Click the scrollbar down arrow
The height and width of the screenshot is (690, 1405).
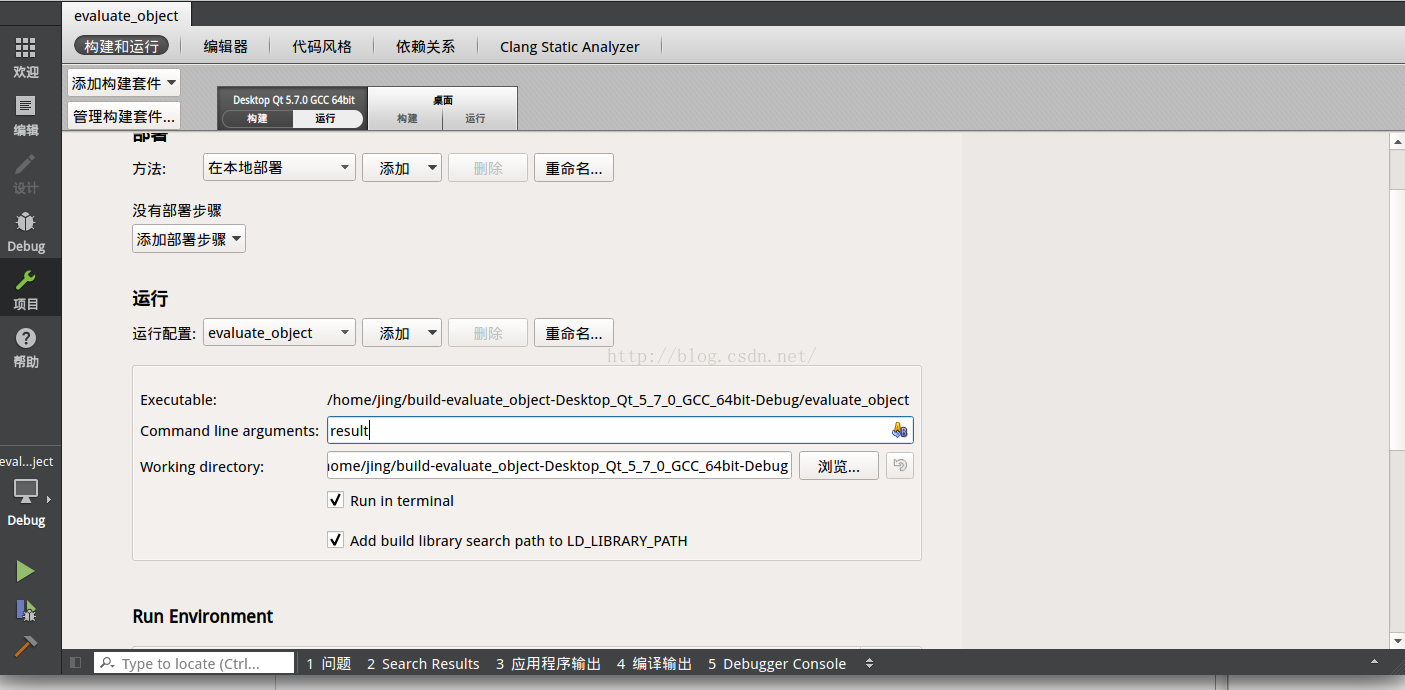click(x=1397, y=640)
